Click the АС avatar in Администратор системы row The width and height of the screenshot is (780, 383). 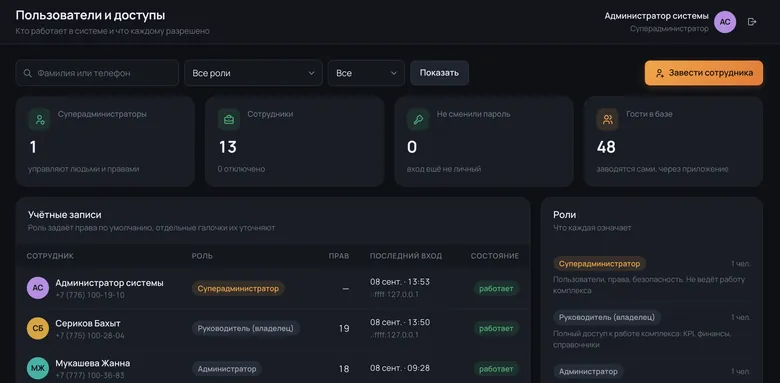click(38, 288)
